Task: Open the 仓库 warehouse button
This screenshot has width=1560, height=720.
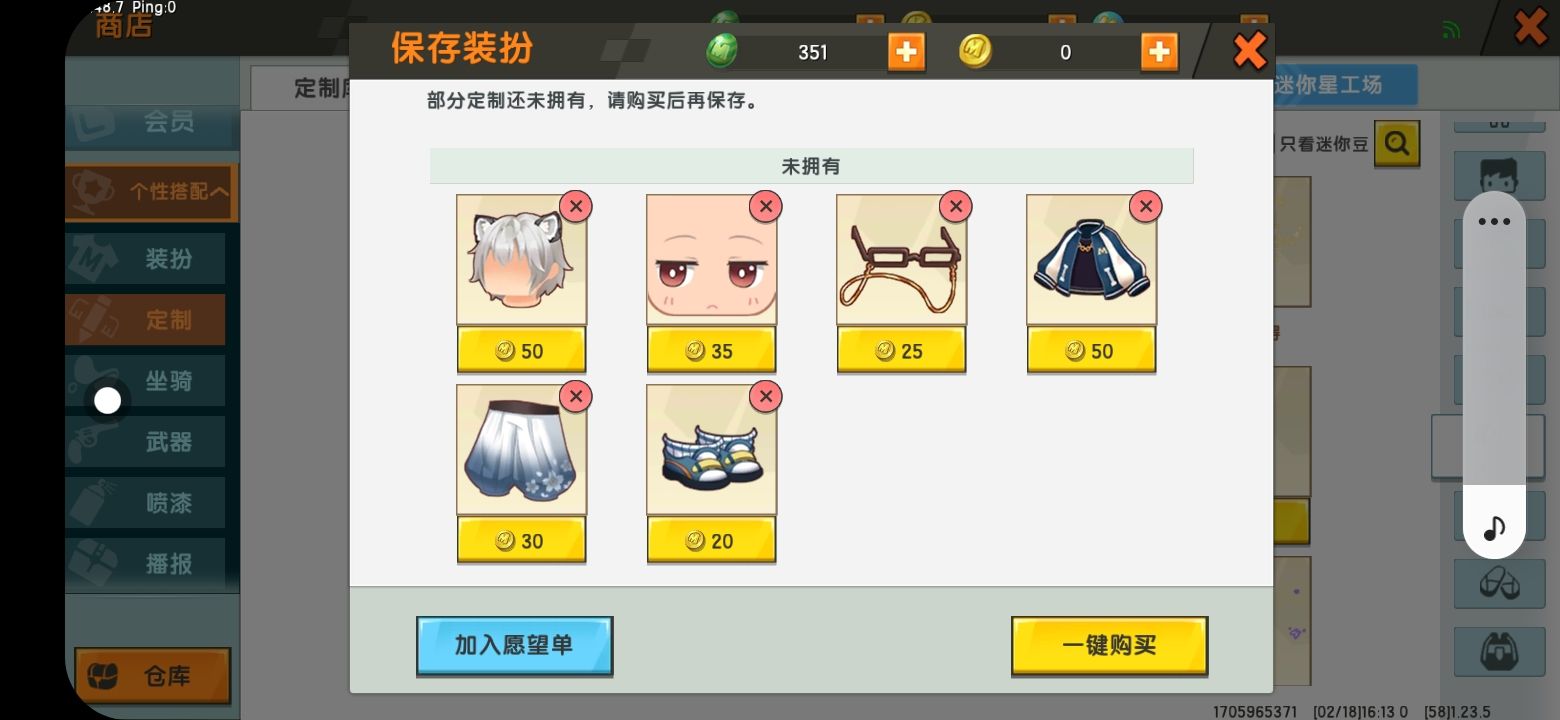Action: 152,676
